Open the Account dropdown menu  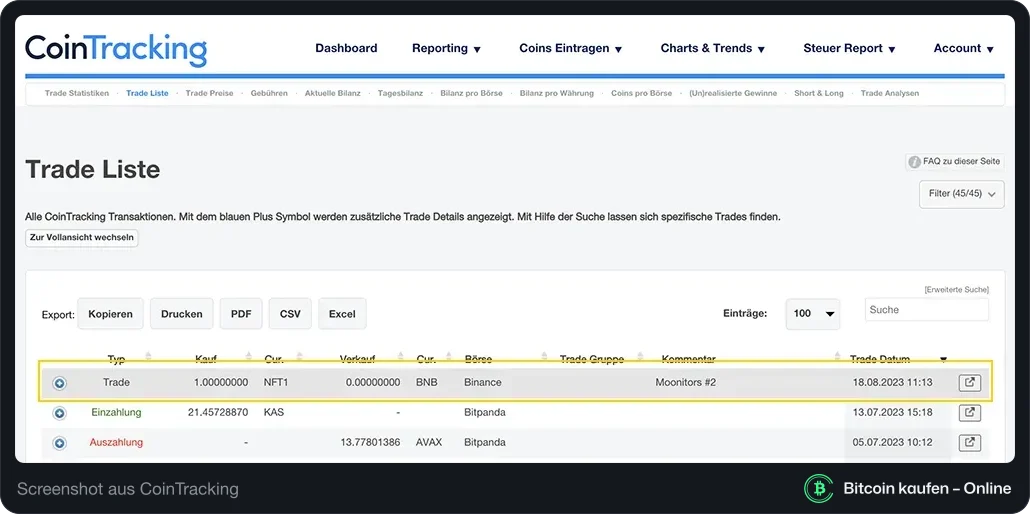click(964, 48)
